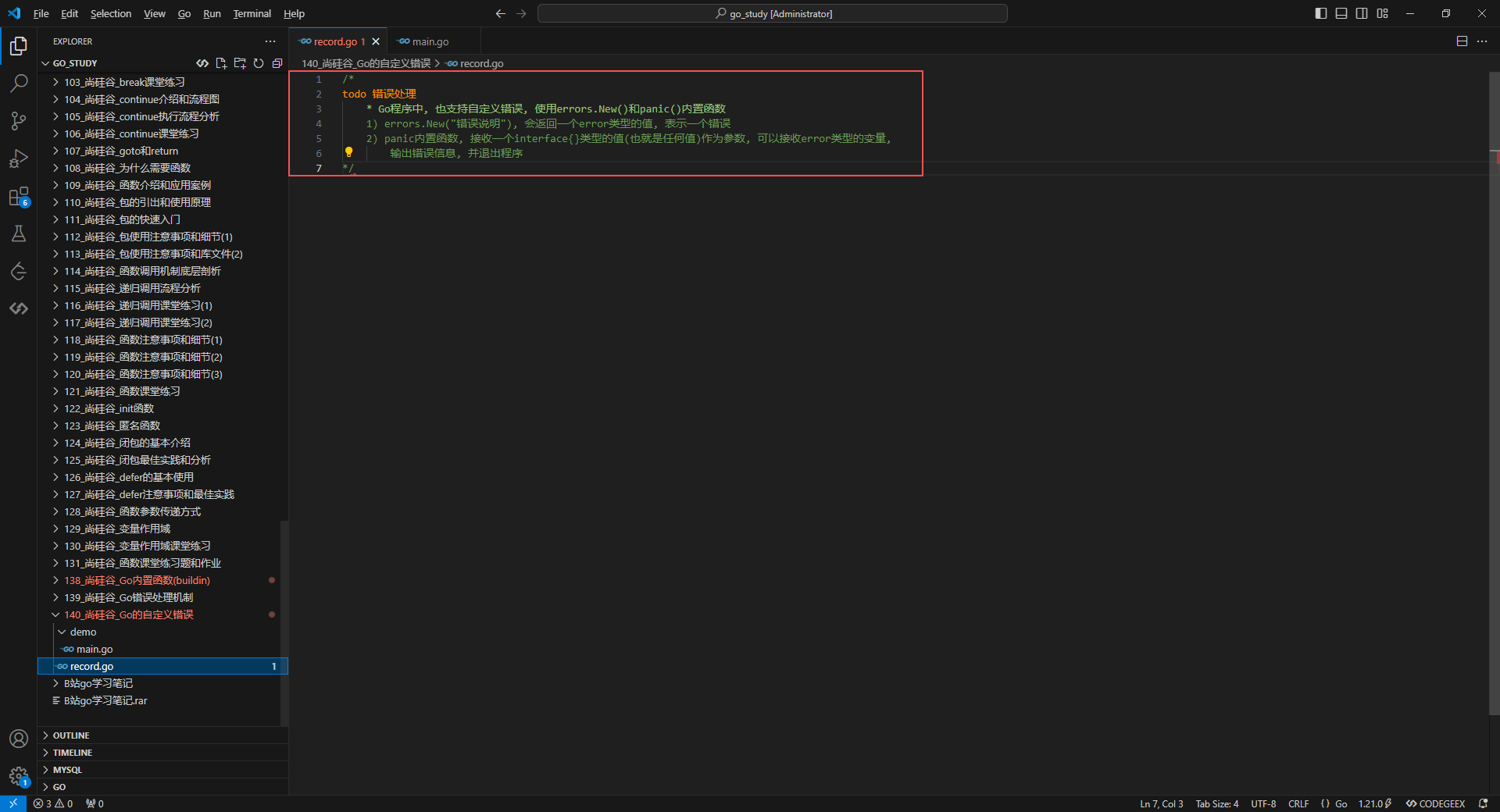Click the go_study command center search box
The height and width of the screenshot is (812, 1500).
tap(773, 13)
